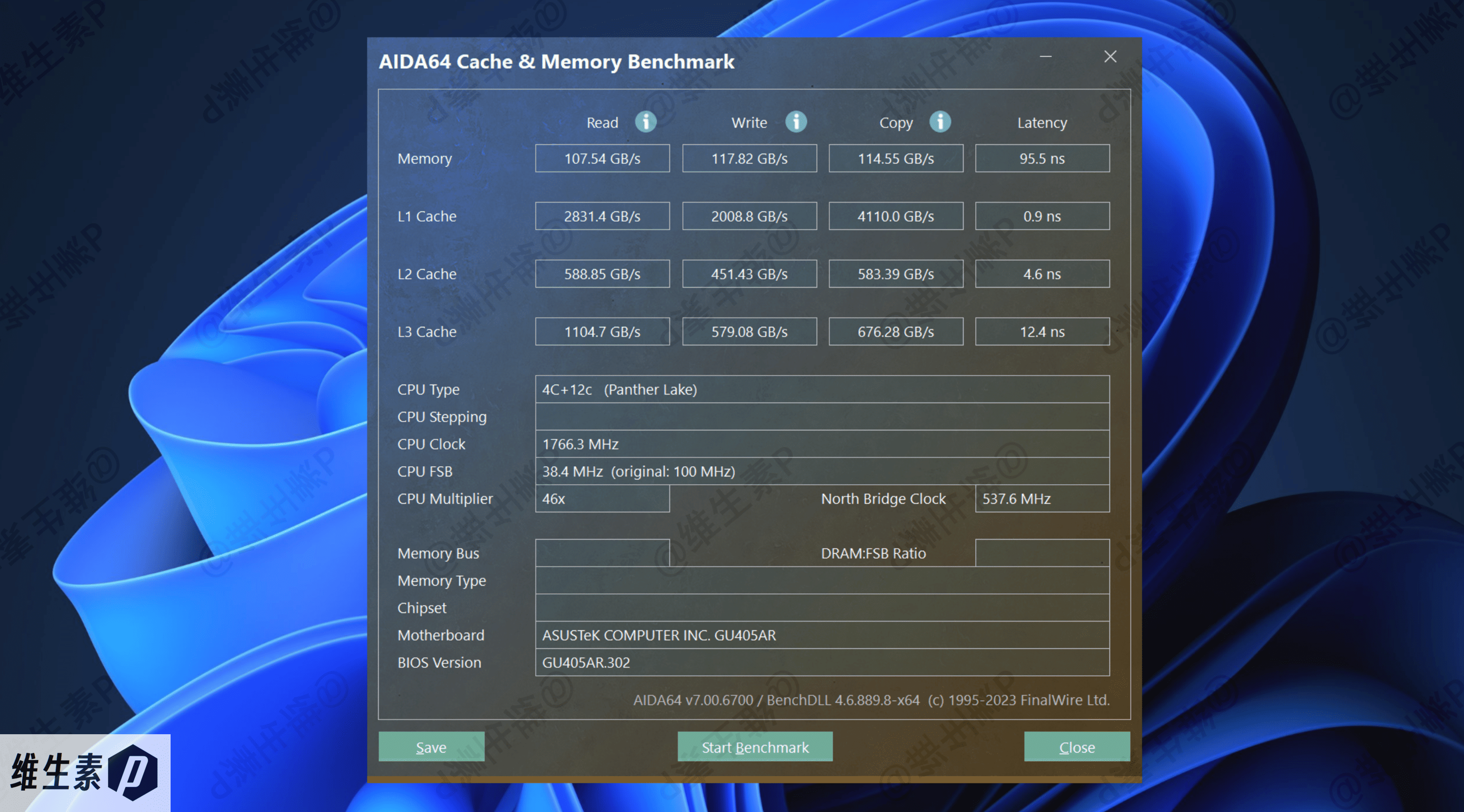Select the CPU Clock 1766.3 MHz field
Screen dimensions: 1464x812
tap(822, 444)
